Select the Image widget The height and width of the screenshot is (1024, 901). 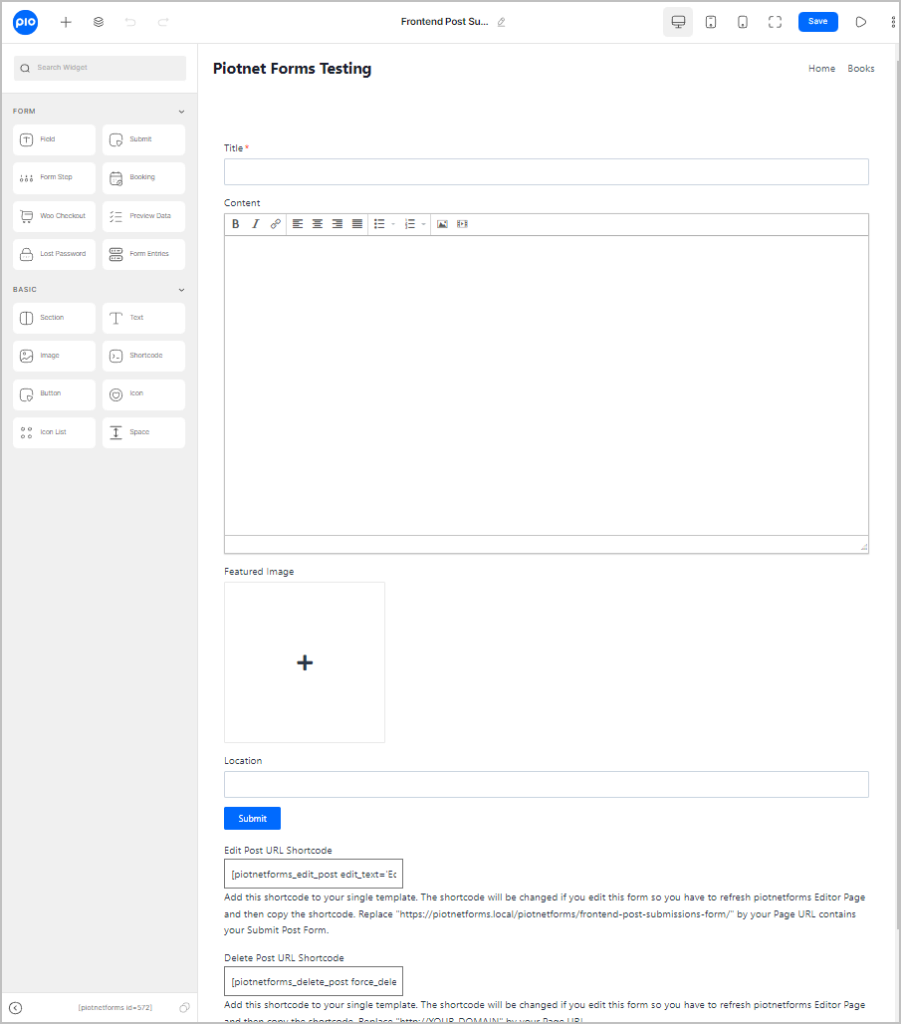pos(54,356)
